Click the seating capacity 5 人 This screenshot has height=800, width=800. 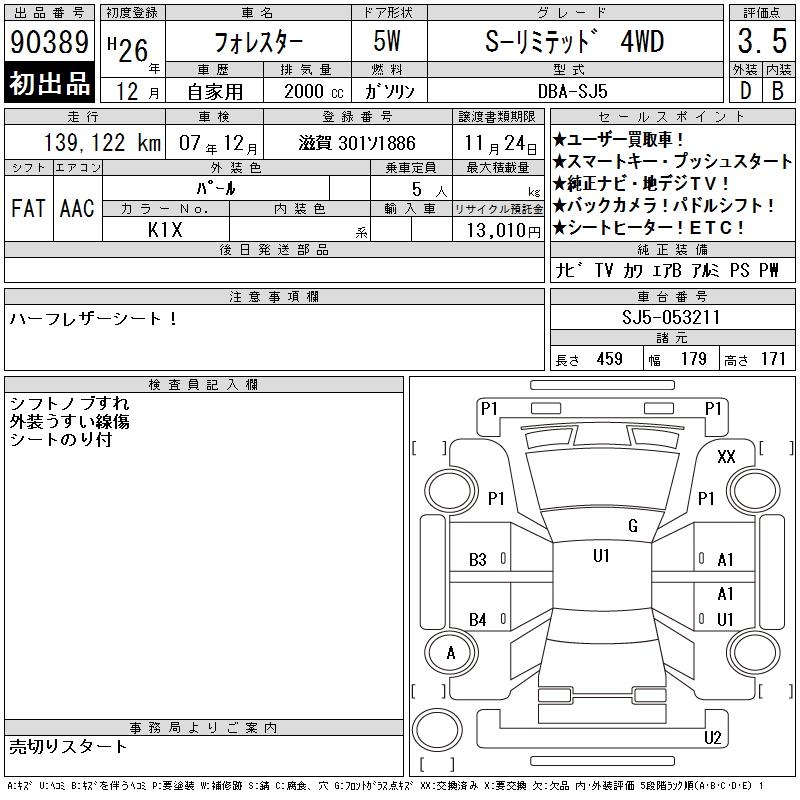[430, 190]
